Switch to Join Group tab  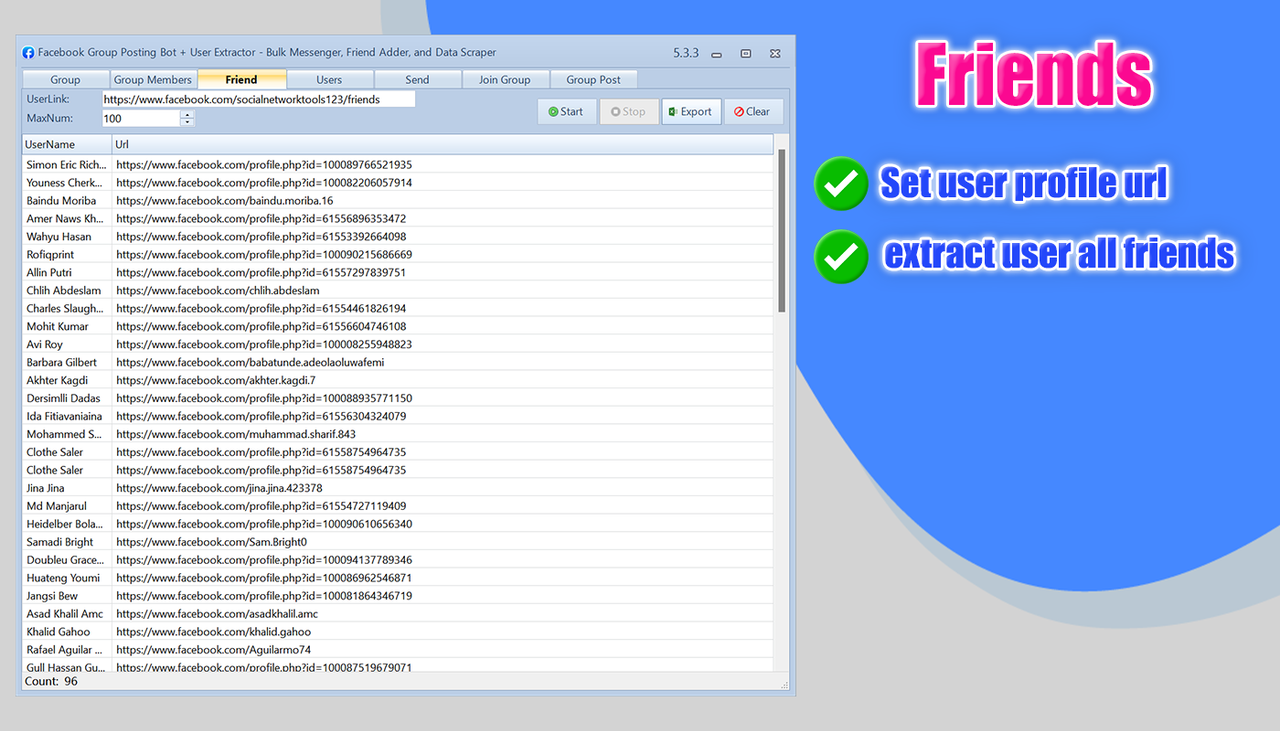point(505,80)
